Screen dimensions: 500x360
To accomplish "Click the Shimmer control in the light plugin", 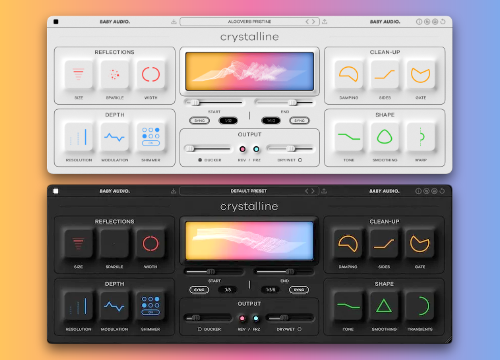I will tap(151, 137).
